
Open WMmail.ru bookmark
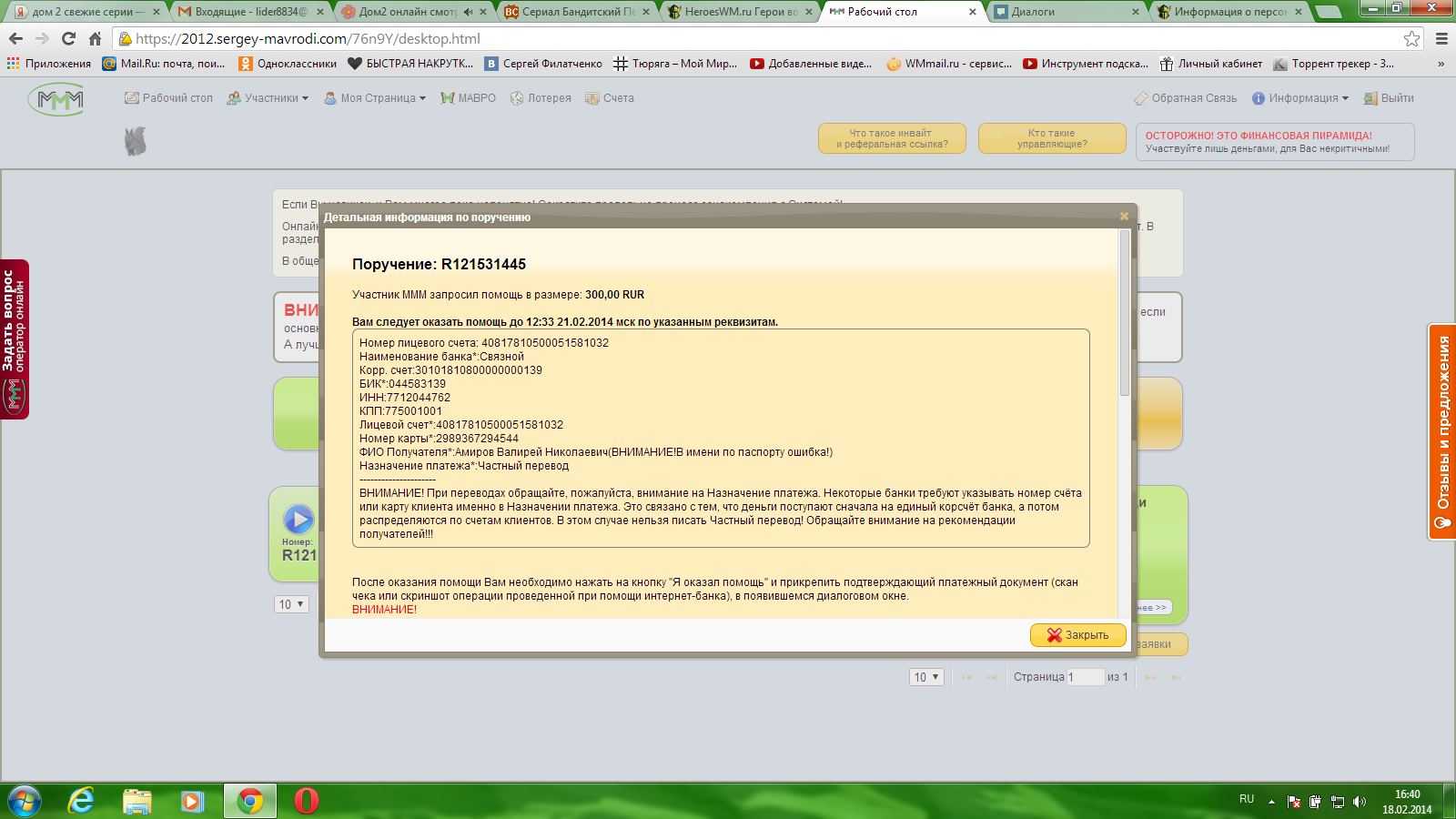tap(949, 64)
